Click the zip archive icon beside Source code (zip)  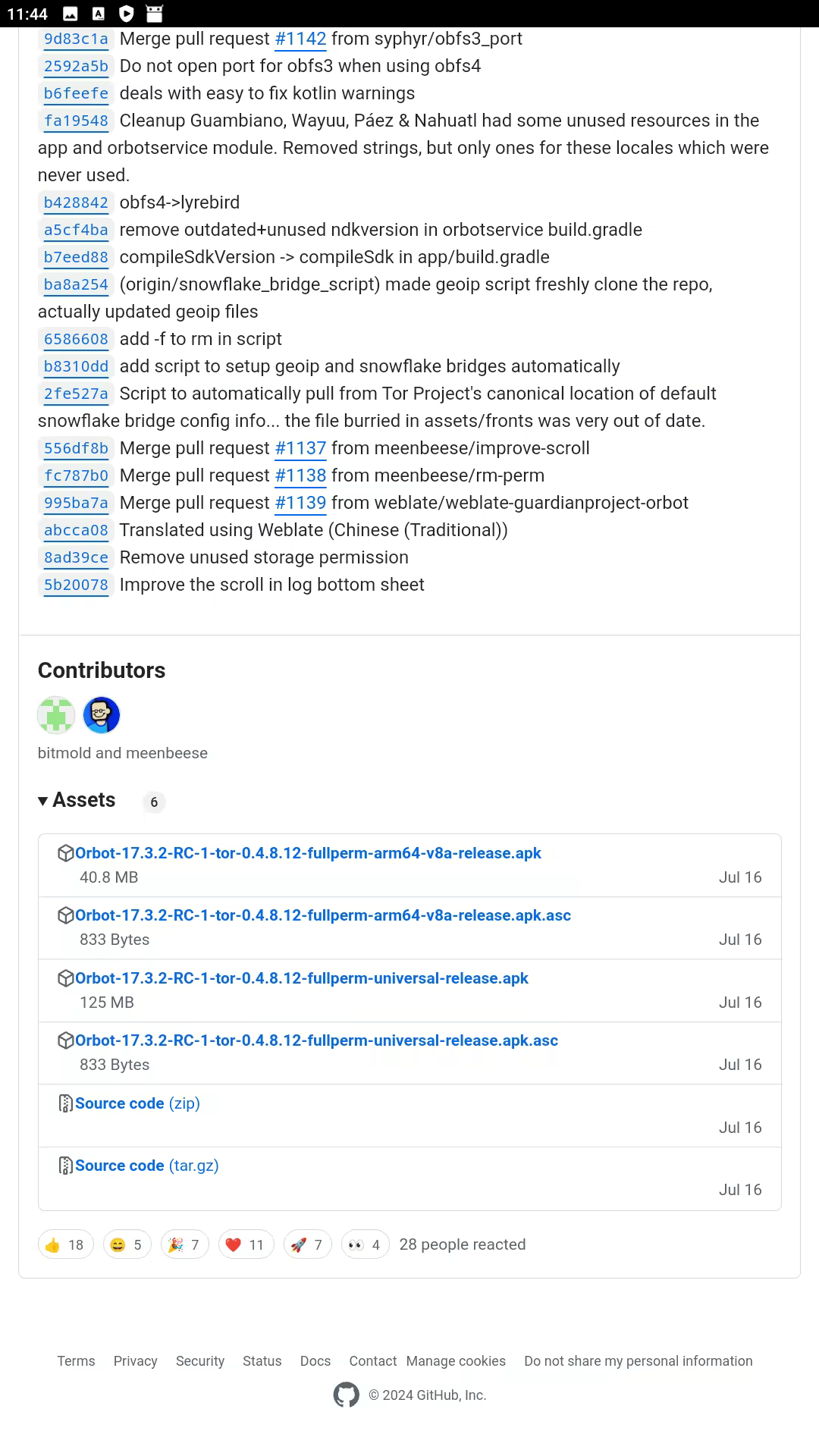(66, 1103)
